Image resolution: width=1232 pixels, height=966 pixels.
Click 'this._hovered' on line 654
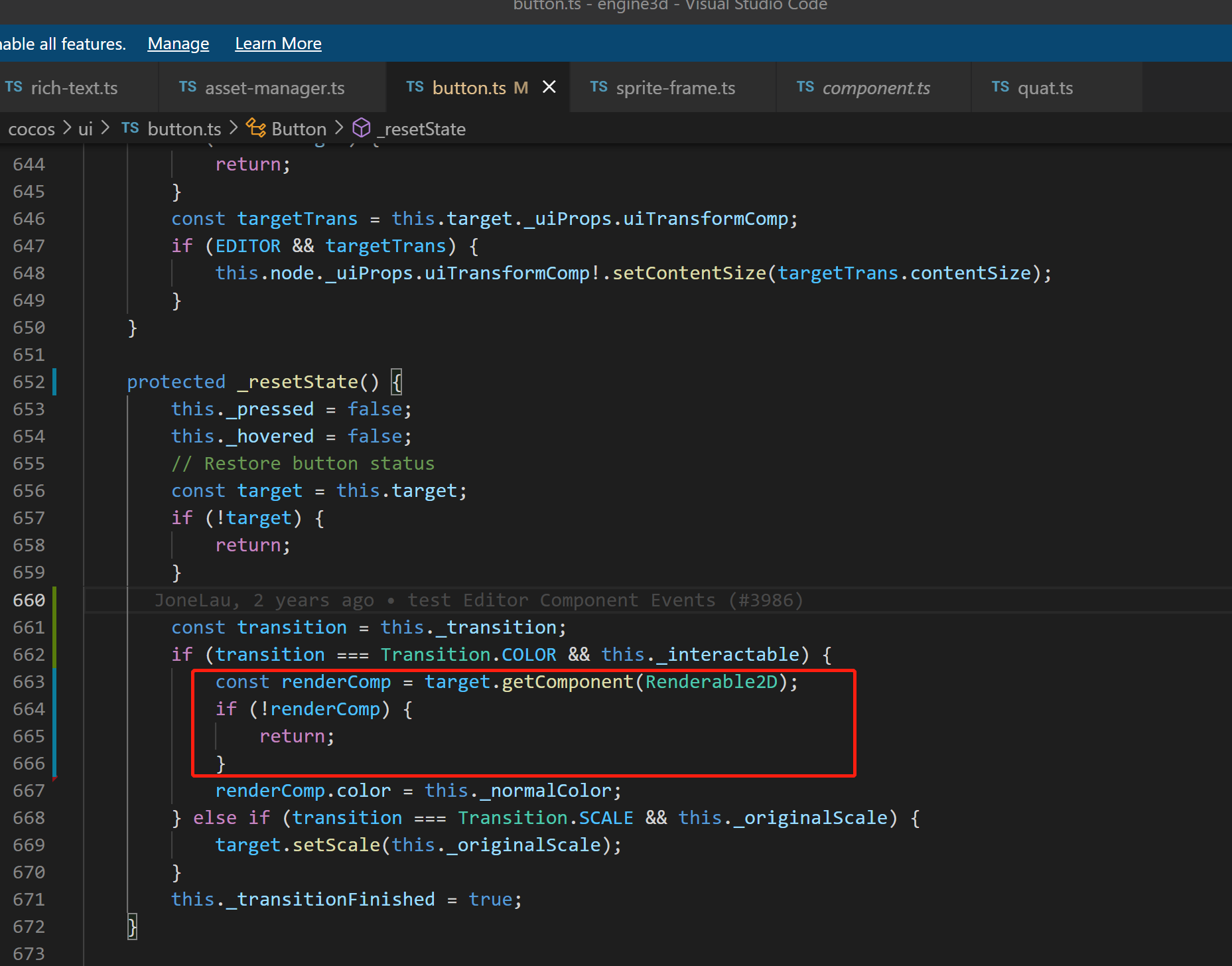pyautogui.click(x=242, y=437)
